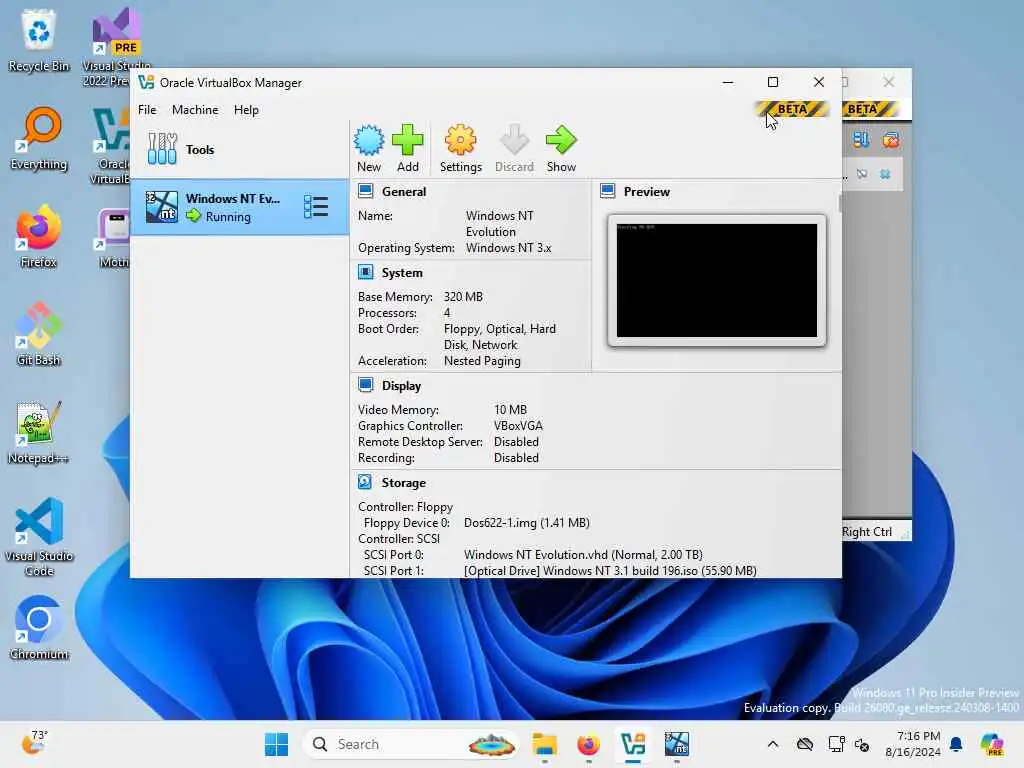This screenshot has width=1024, height=768.
Task: Click the Storage section header icon
Action: pyautogui.click(x=365, y=482)
